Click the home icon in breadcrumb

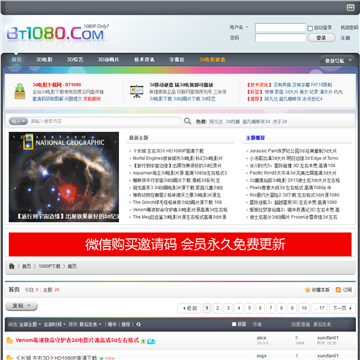pyautogui.click(x=12, y=266)
